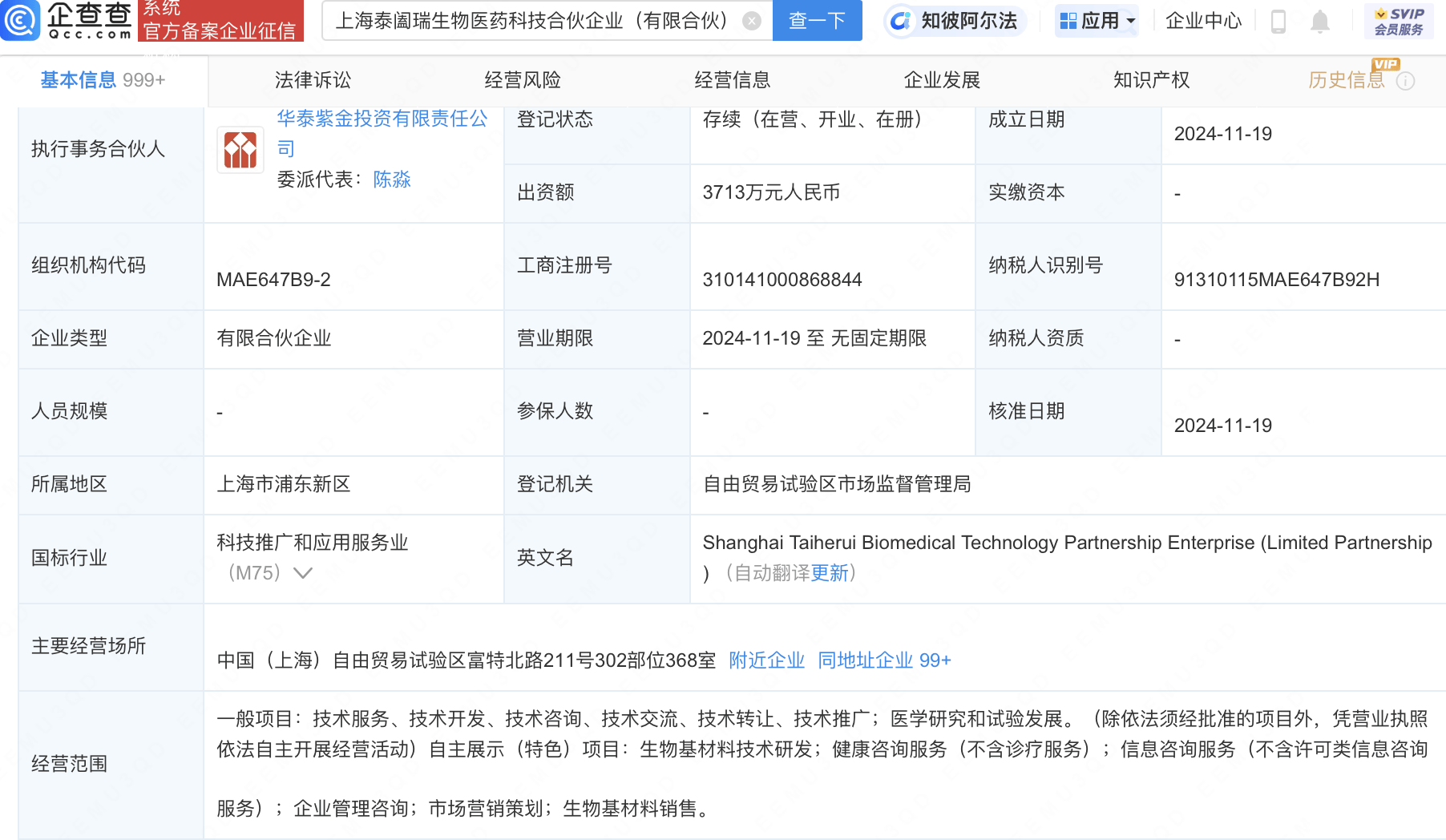Open notifications bell icon
The height and width of the screenshot is (840, 1446).
tap(1319, 21)
